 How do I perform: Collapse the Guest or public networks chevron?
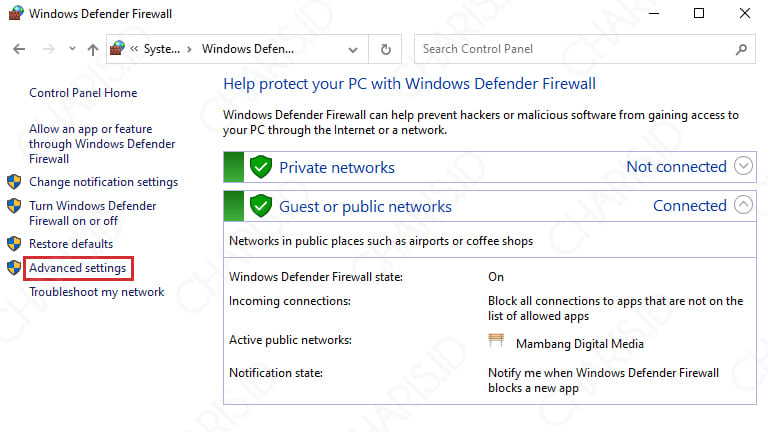pos(743,205)
